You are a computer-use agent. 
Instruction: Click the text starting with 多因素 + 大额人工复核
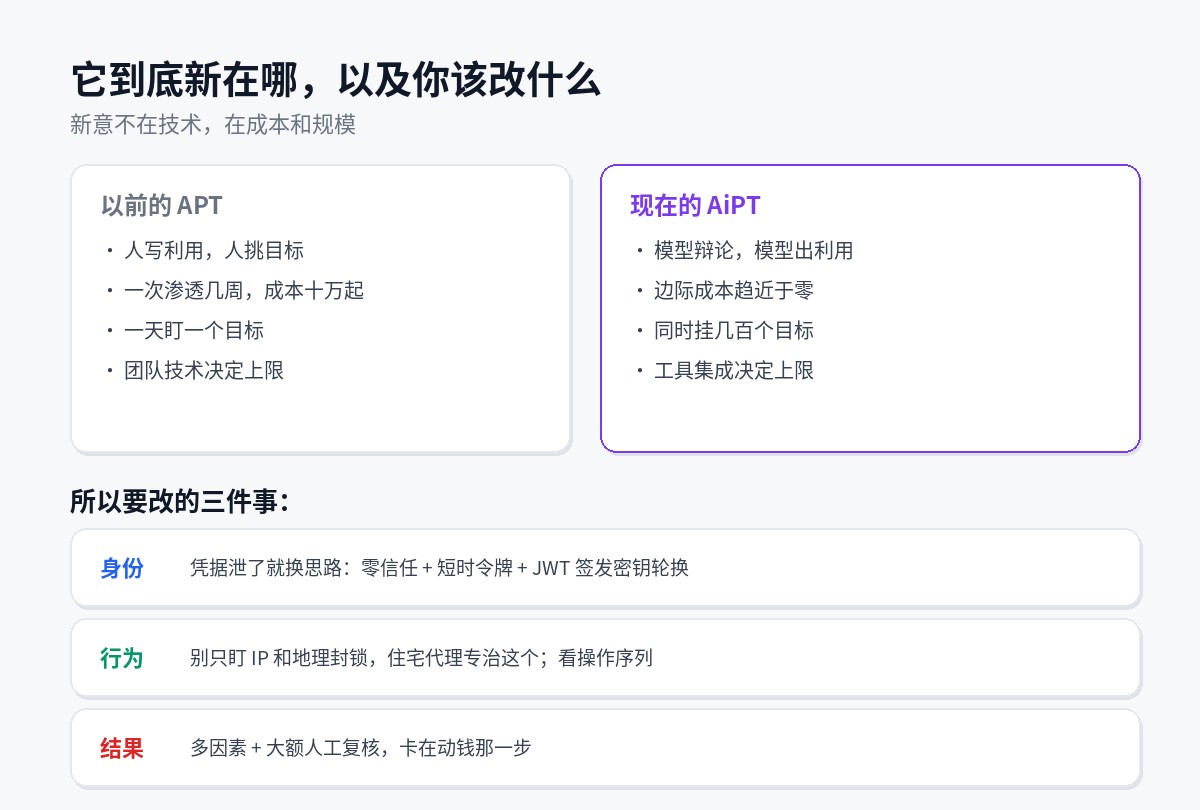pos(360,748)
